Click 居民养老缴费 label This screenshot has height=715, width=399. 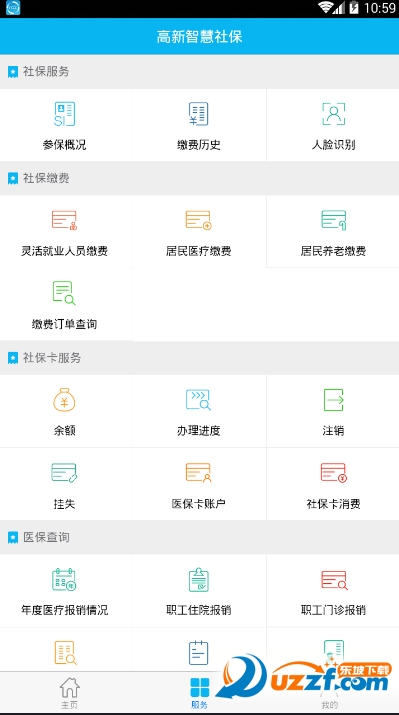click(x=333, y=251)
